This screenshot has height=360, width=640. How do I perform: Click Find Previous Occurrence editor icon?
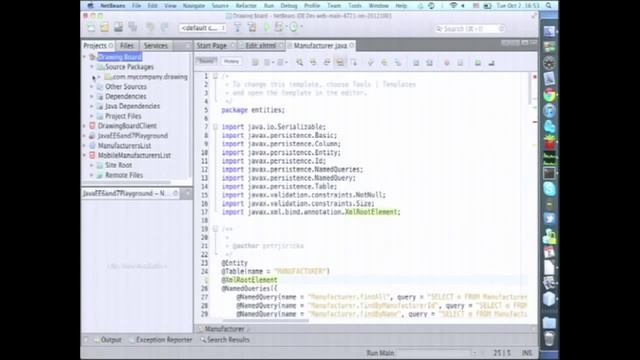pos(313,62)
